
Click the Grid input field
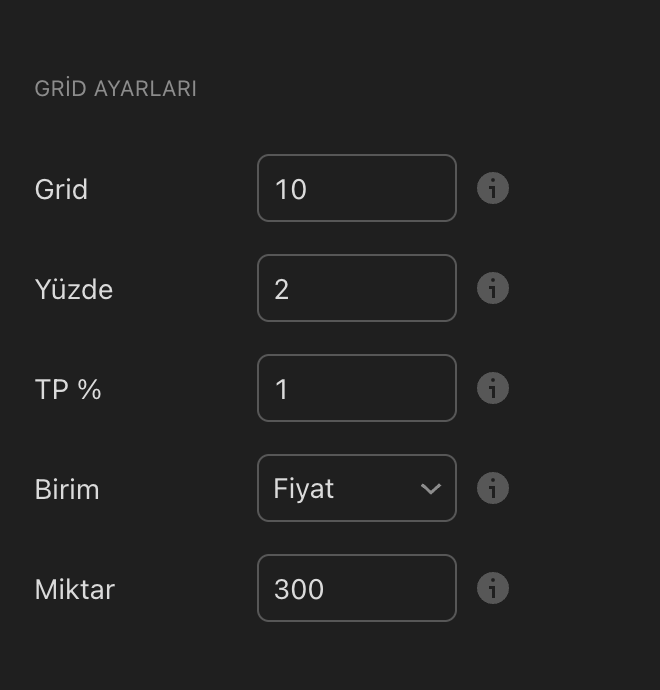tap(356, 188)
